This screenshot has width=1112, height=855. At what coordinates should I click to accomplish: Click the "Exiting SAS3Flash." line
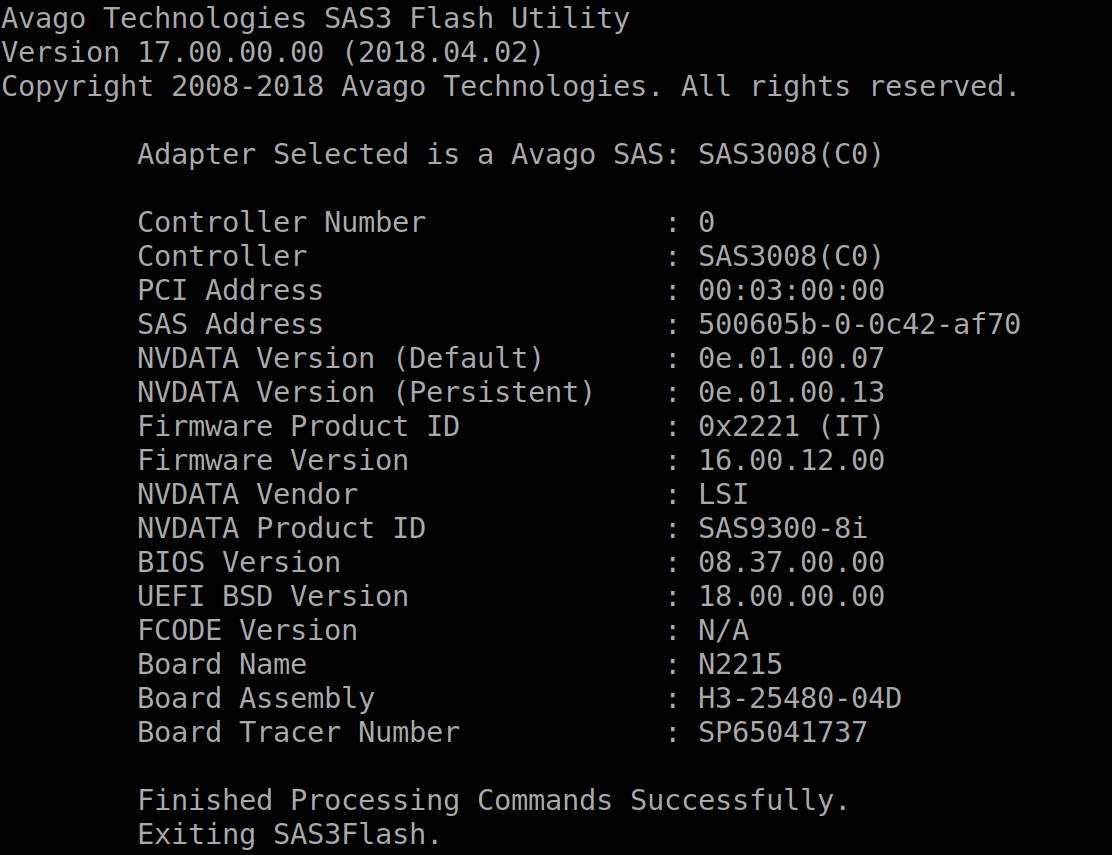point(289,834)
